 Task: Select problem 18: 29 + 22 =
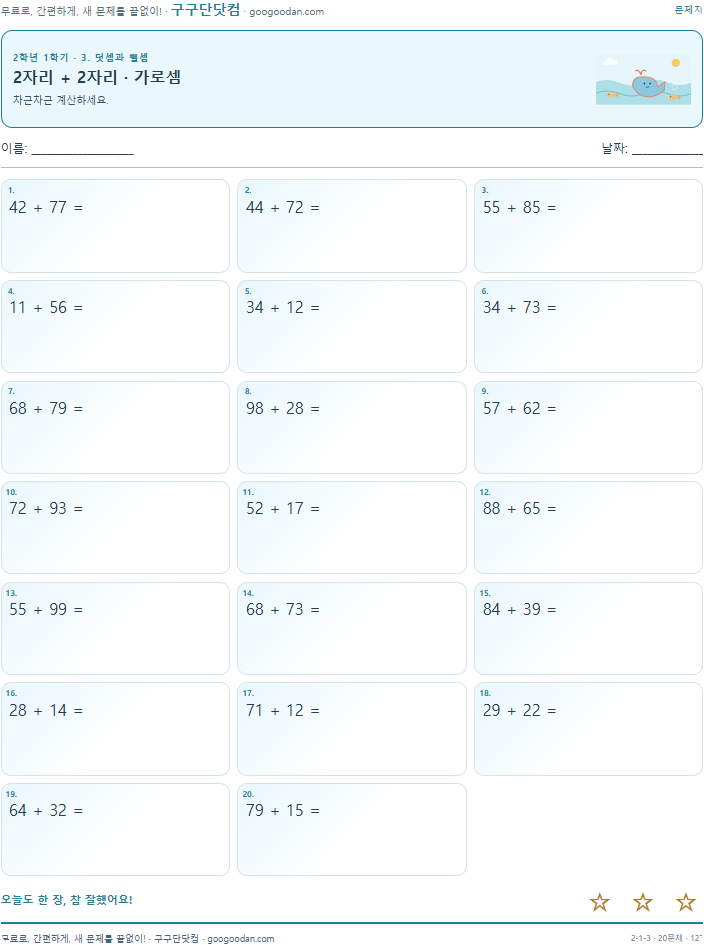588,729
